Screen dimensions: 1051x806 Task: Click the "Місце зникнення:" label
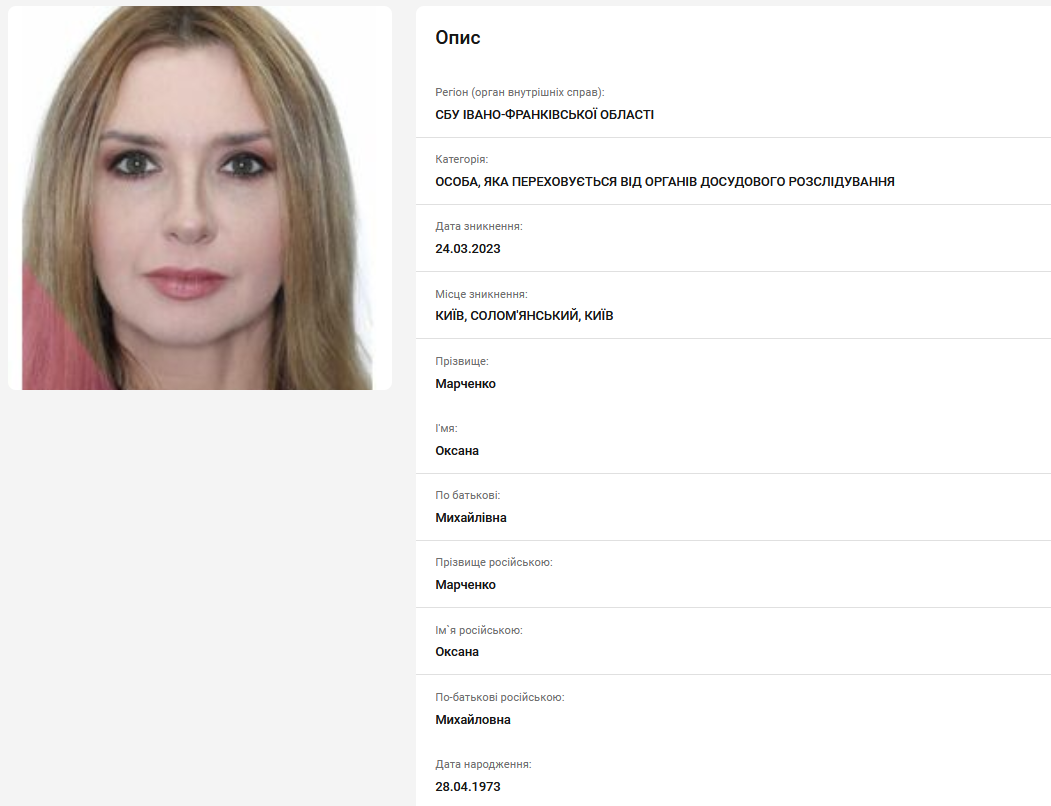point(481,294)
